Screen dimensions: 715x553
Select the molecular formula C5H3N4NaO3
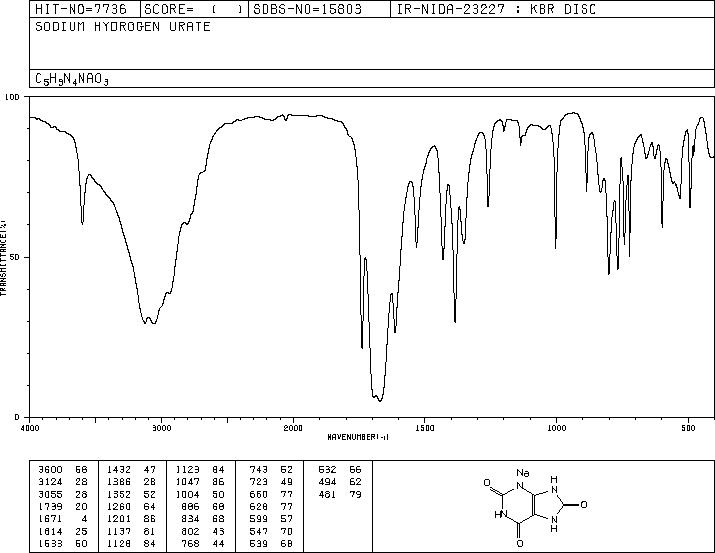click(72, 79)
